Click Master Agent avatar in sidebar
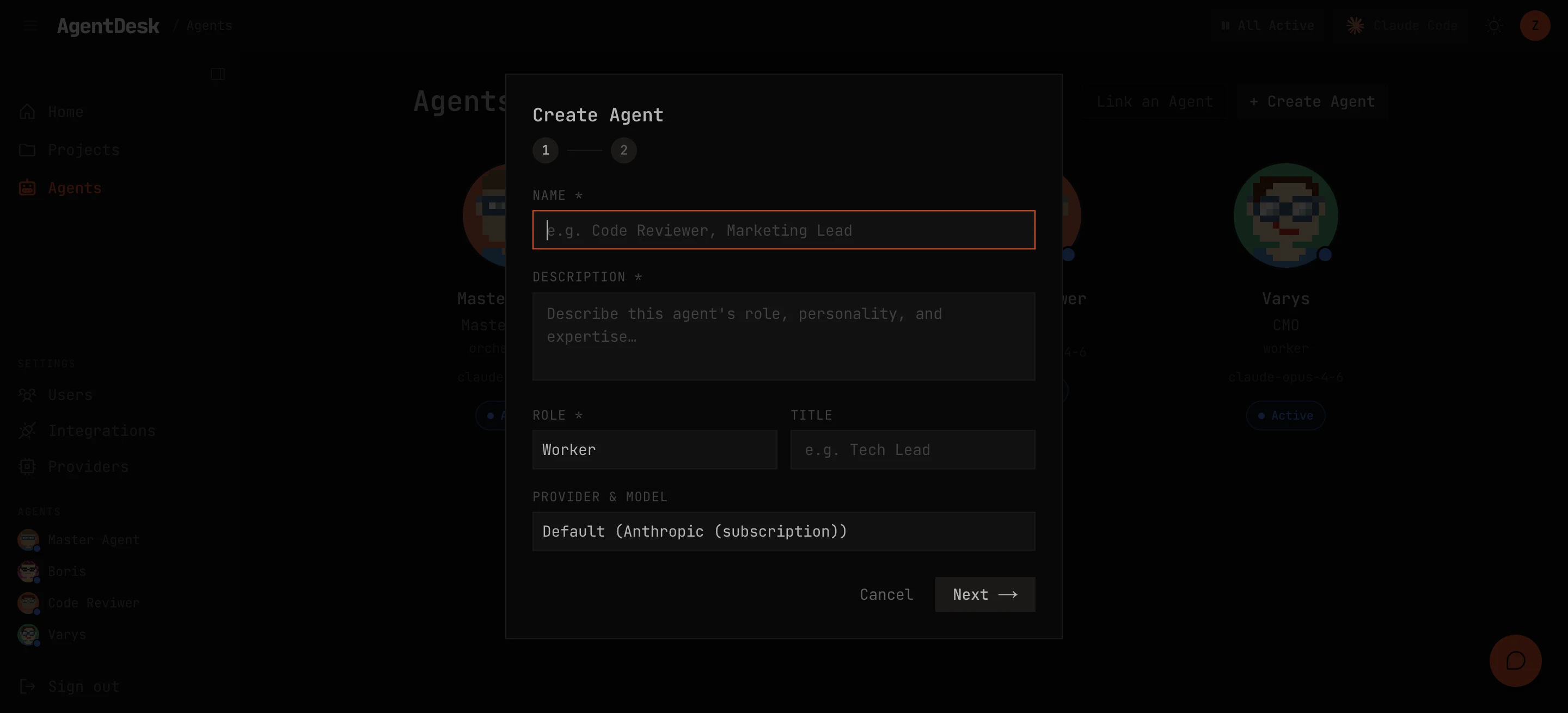The width and height of the screenshot is (1568, 713). (x=28, y=539)
